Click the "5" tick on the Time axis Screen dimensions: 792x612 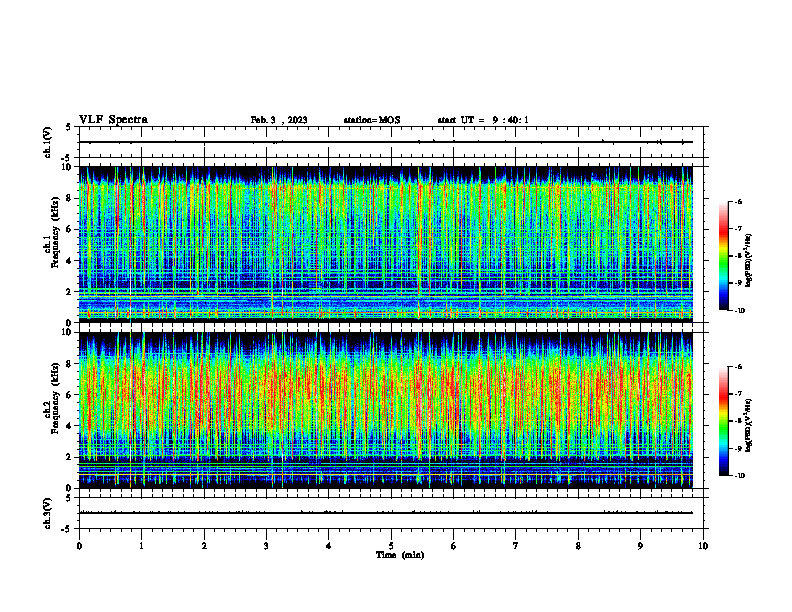pyautogui.click(x=391, y=546)
